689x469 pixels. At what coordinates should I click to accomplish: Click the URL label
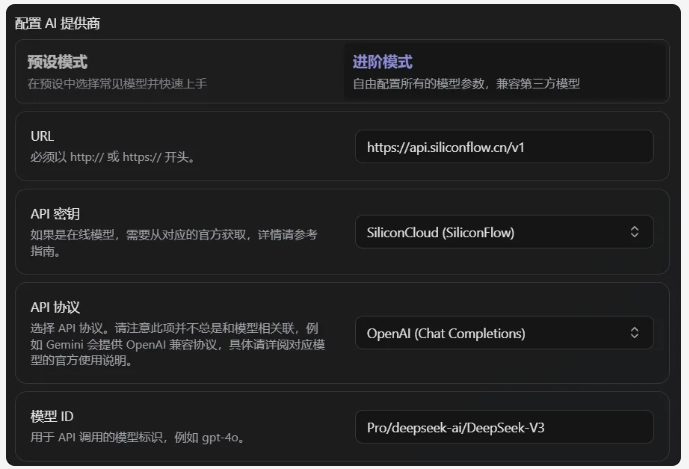point(42,136)
